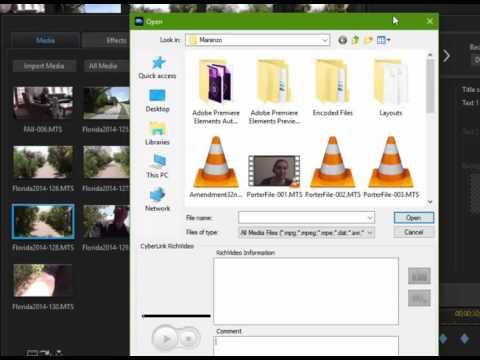Screen dimensions: 480x360
Task: Select PorterFile-002.MTS file
Action: [x=332, y=167]
